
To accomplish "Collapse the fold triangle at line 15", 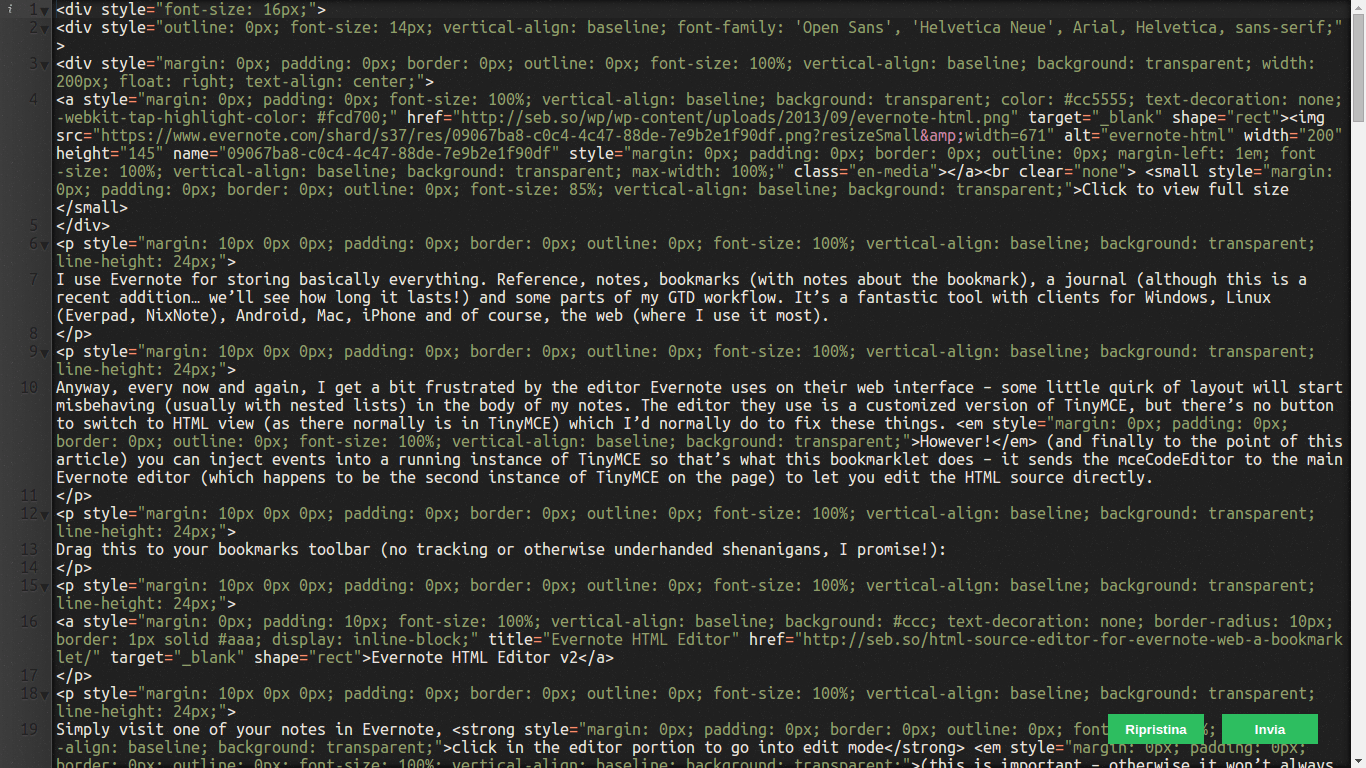I will tap(45, 586).
